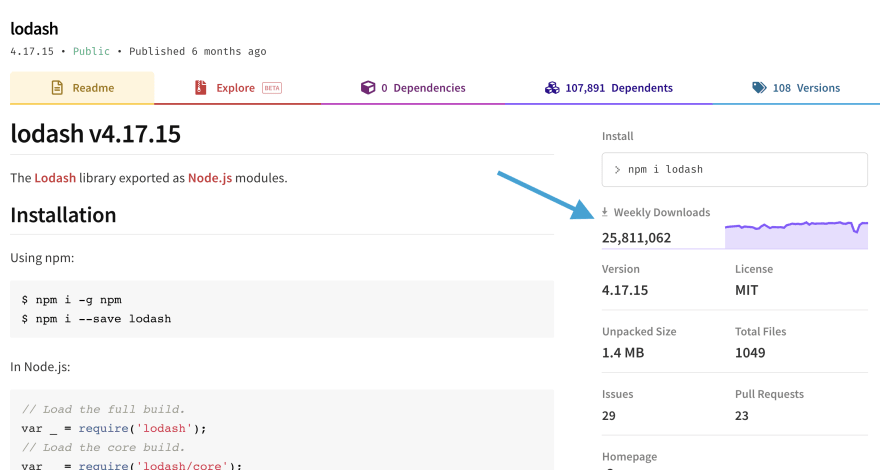
Task: Click the Load the full build comment
Action: click(x=103, y=409)
